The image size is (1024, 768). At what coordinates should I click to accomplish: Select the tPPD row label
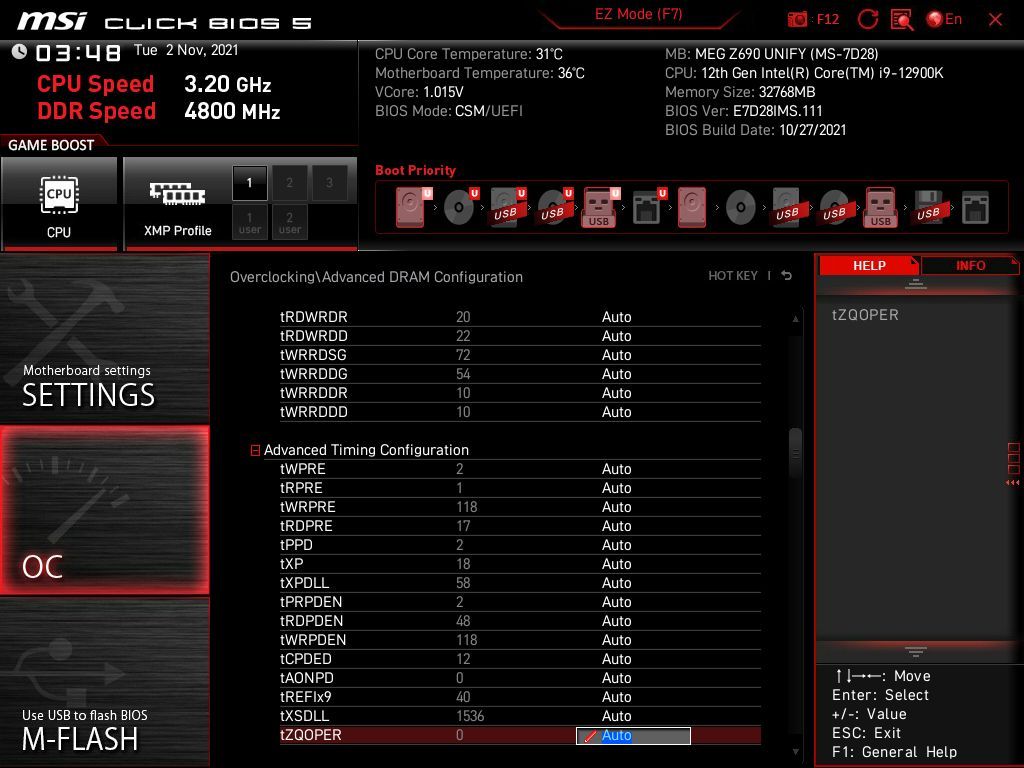click(296, 545)
